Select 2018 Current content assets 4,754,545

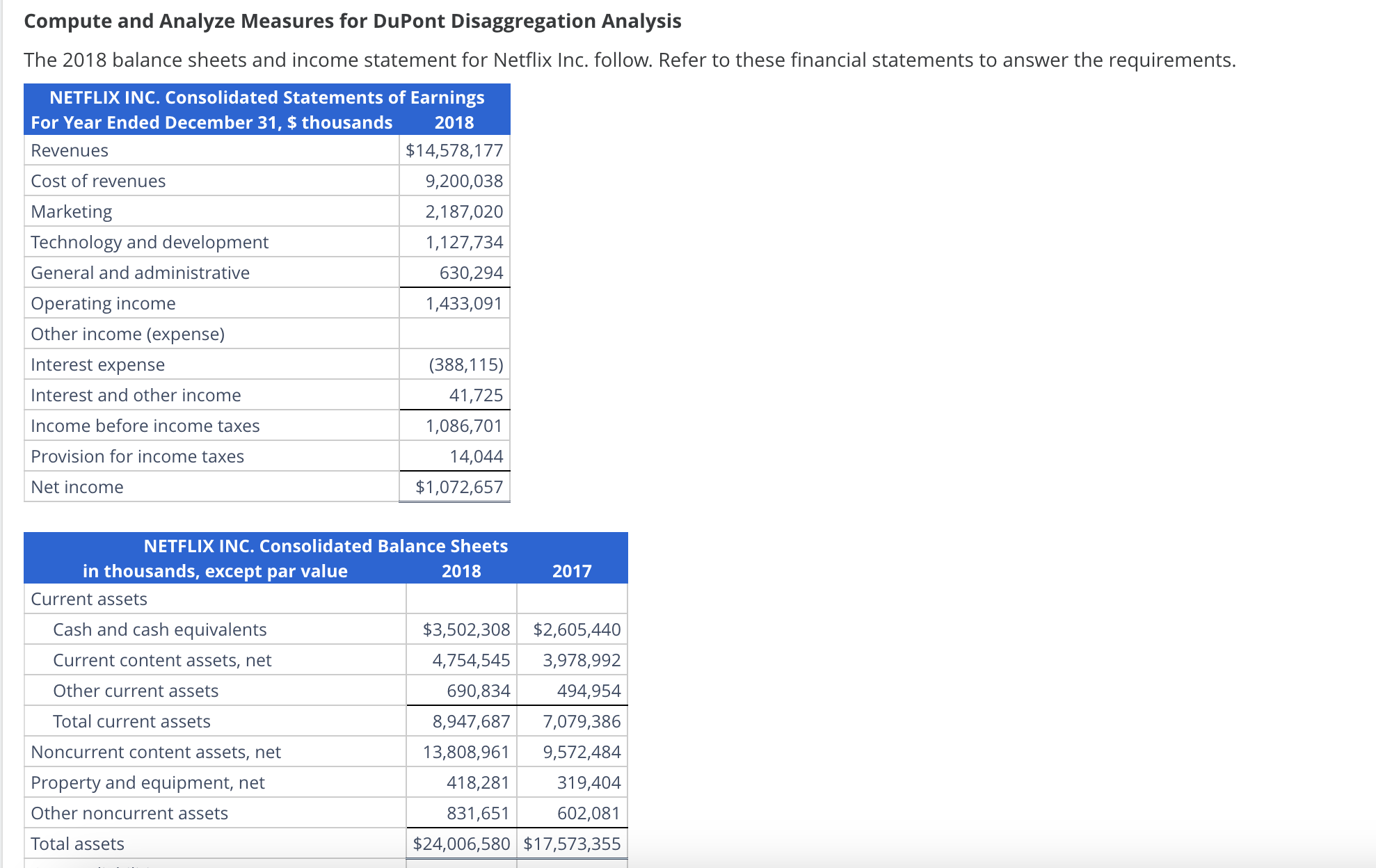point(471,660)
